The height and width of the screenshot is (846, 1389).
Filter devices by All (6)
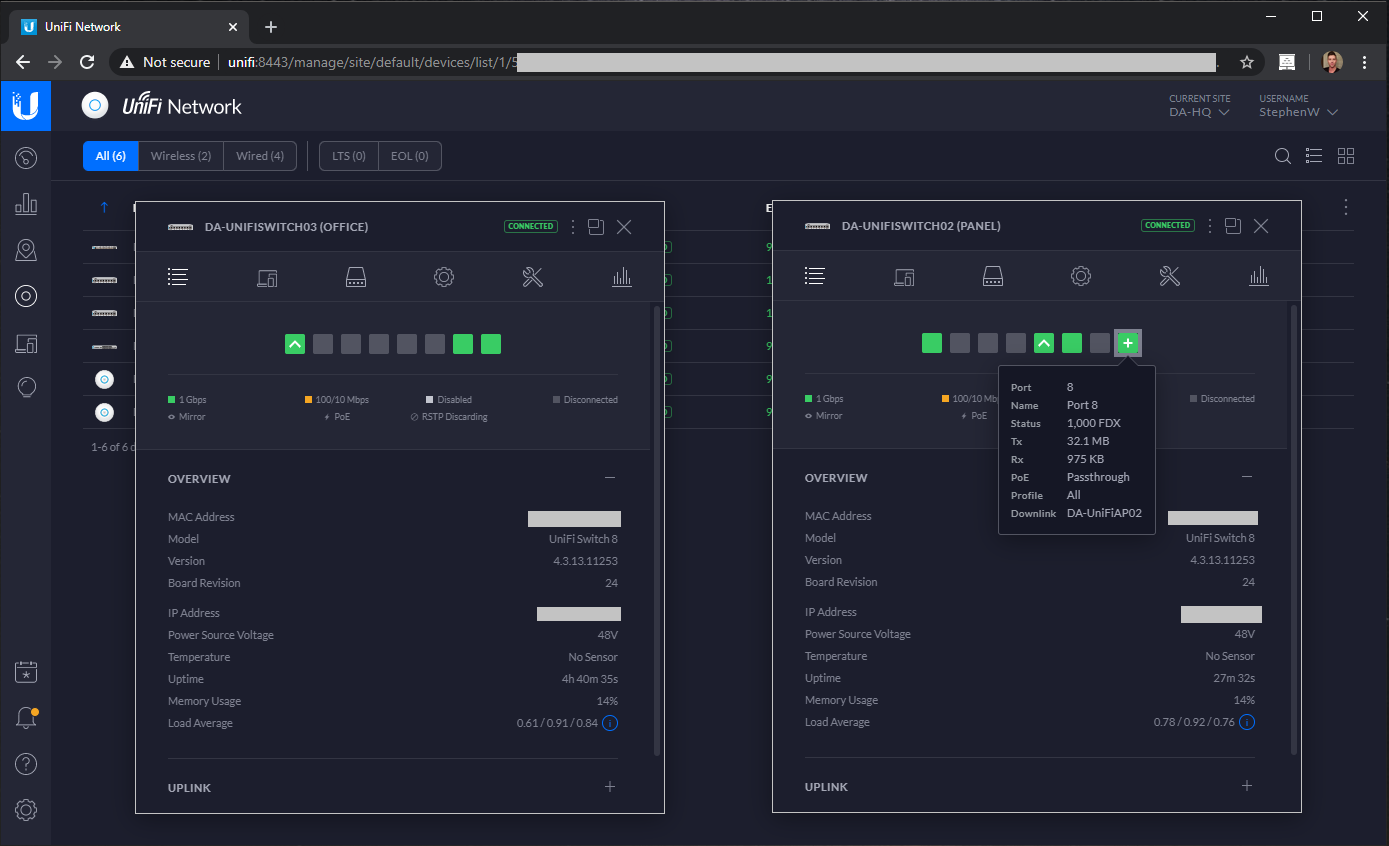(x=111, y=156)
